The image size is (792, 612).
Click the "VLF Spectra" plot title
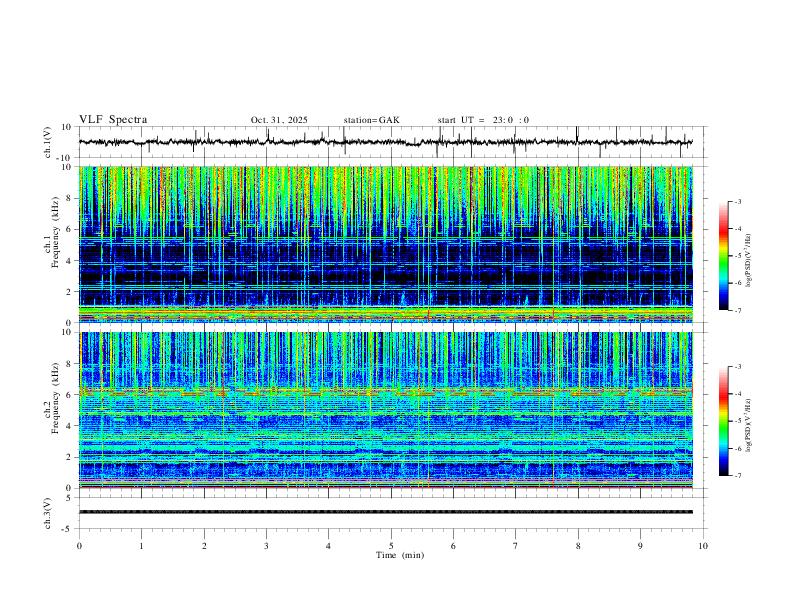[113, 120]
